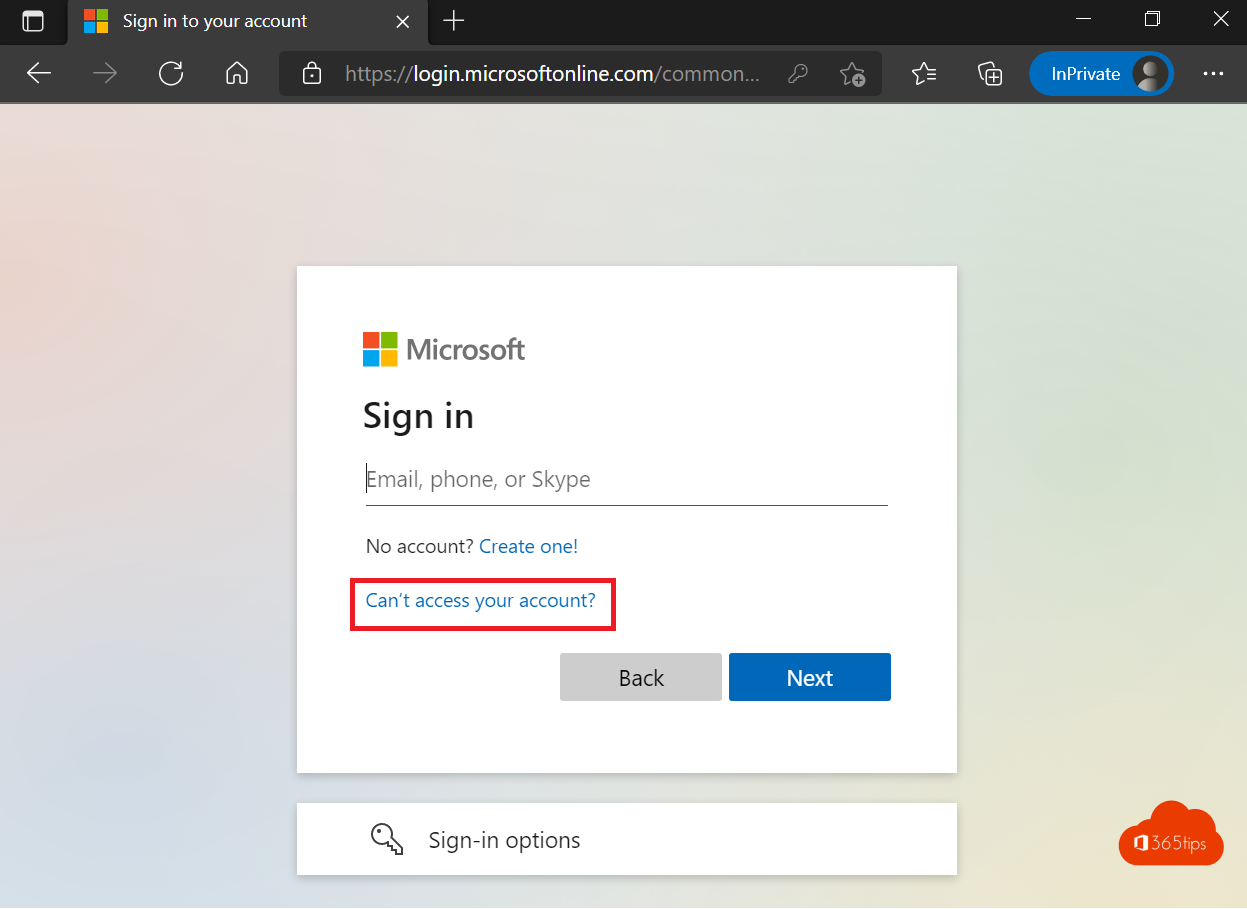
Task: Focus the Email, phone, or Skype field
Action: click(x=626, y=480)
